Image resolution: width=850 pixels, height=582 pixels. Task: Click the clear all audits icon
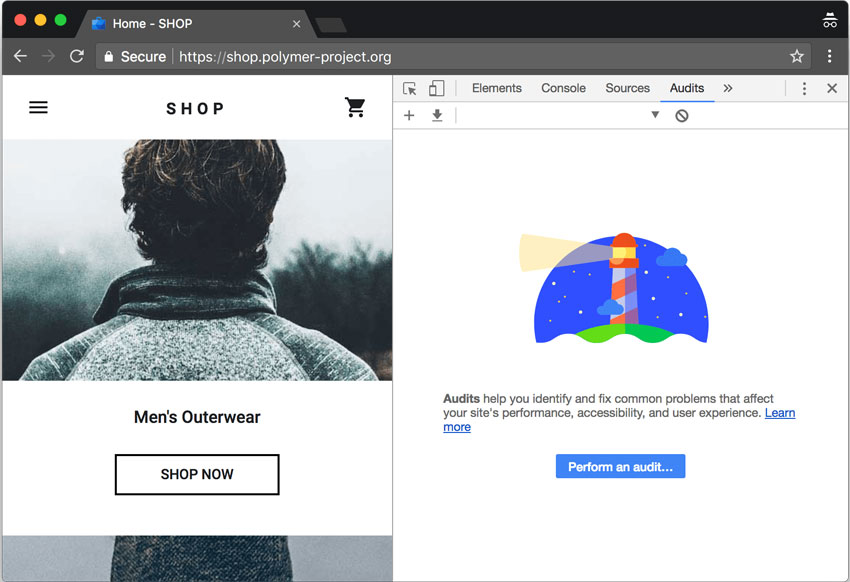(682, 116)
